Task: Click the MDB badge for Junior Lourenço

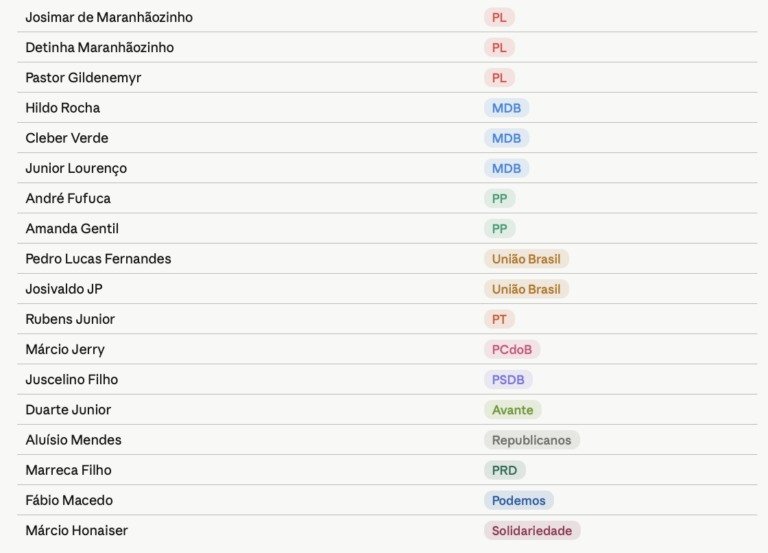Action: pos(506,168)
